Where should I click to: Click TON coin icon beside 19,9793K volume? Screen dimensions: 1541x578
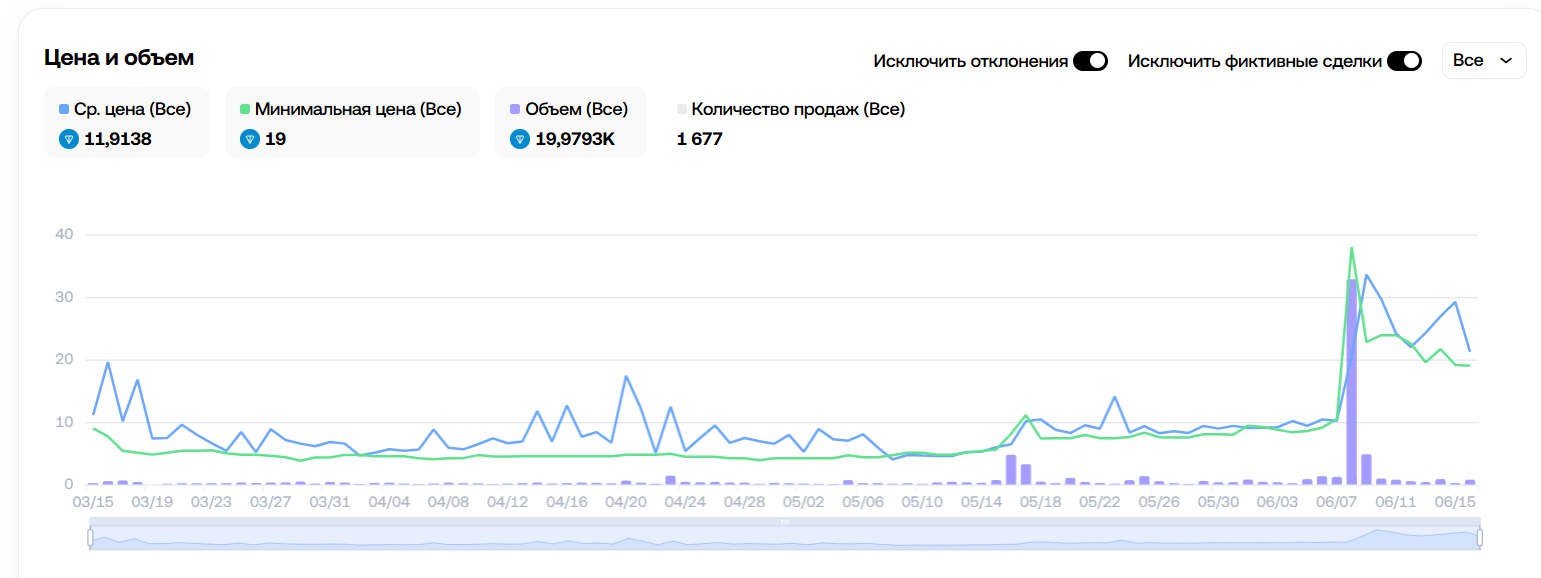click(520, 139)
